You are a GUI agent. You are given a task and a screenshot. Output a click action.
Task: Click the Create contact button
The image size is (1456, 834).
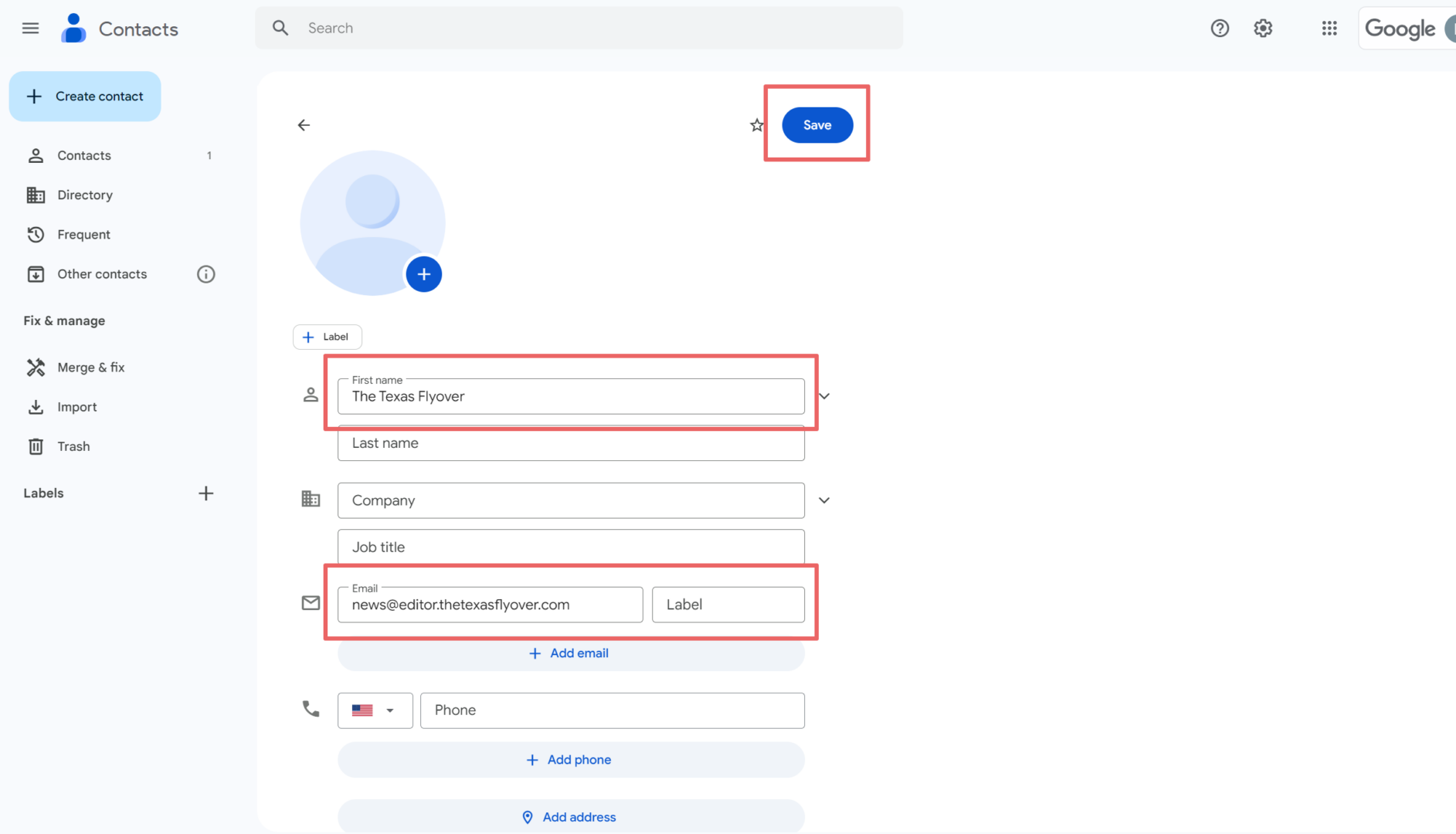coord(85,97)
